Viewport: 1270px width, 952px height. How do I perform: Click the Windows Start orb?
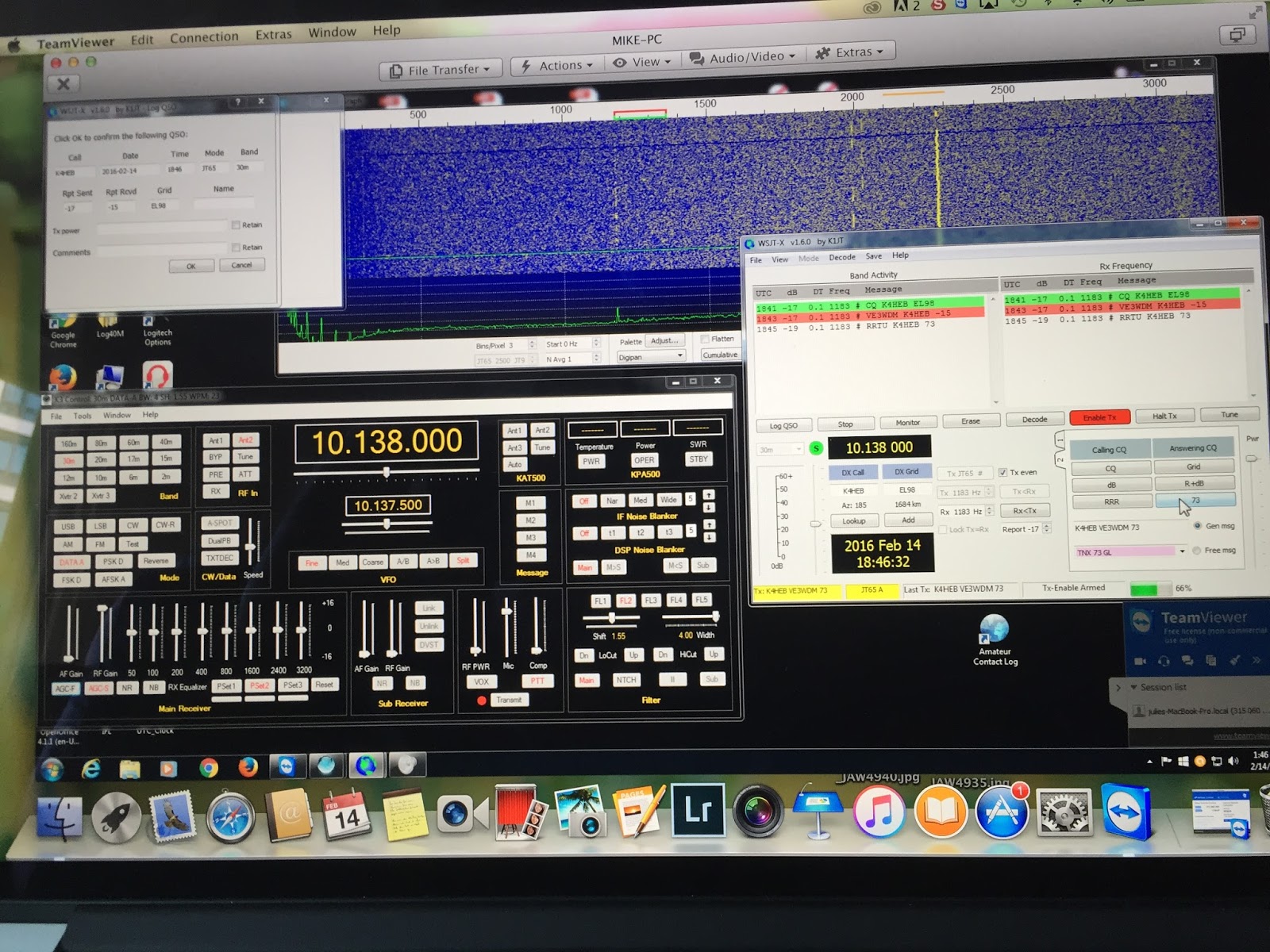click(x=52, y=768)
